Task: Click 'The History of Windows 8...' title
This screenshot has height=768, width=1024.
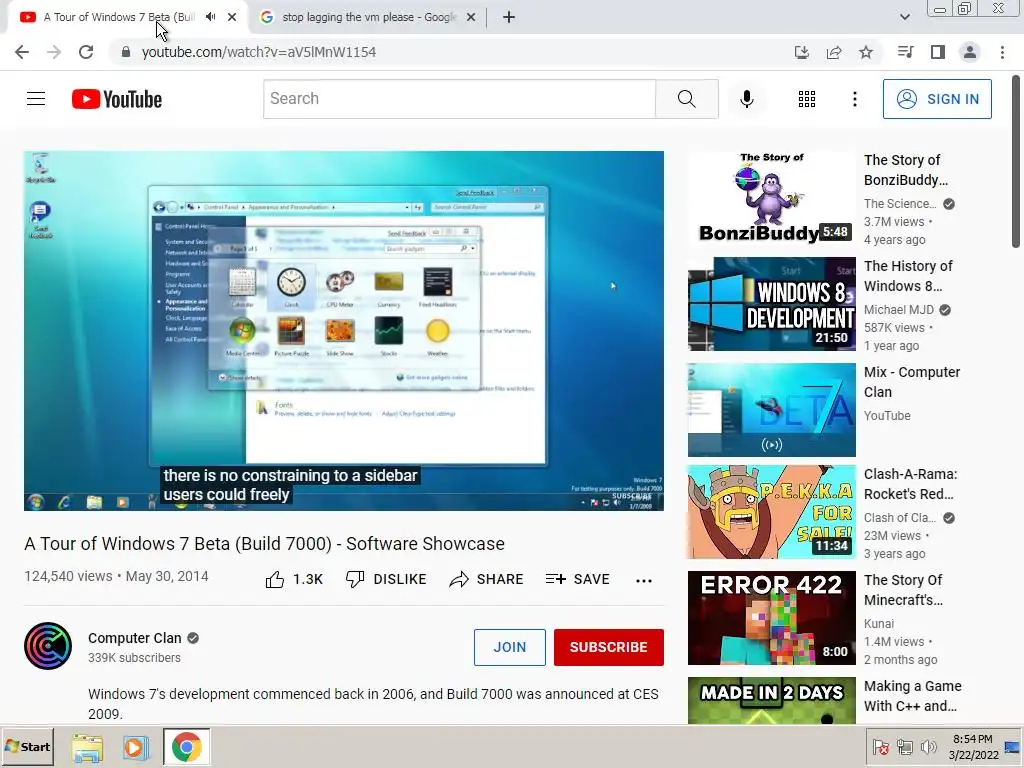Action: [908, 276]
